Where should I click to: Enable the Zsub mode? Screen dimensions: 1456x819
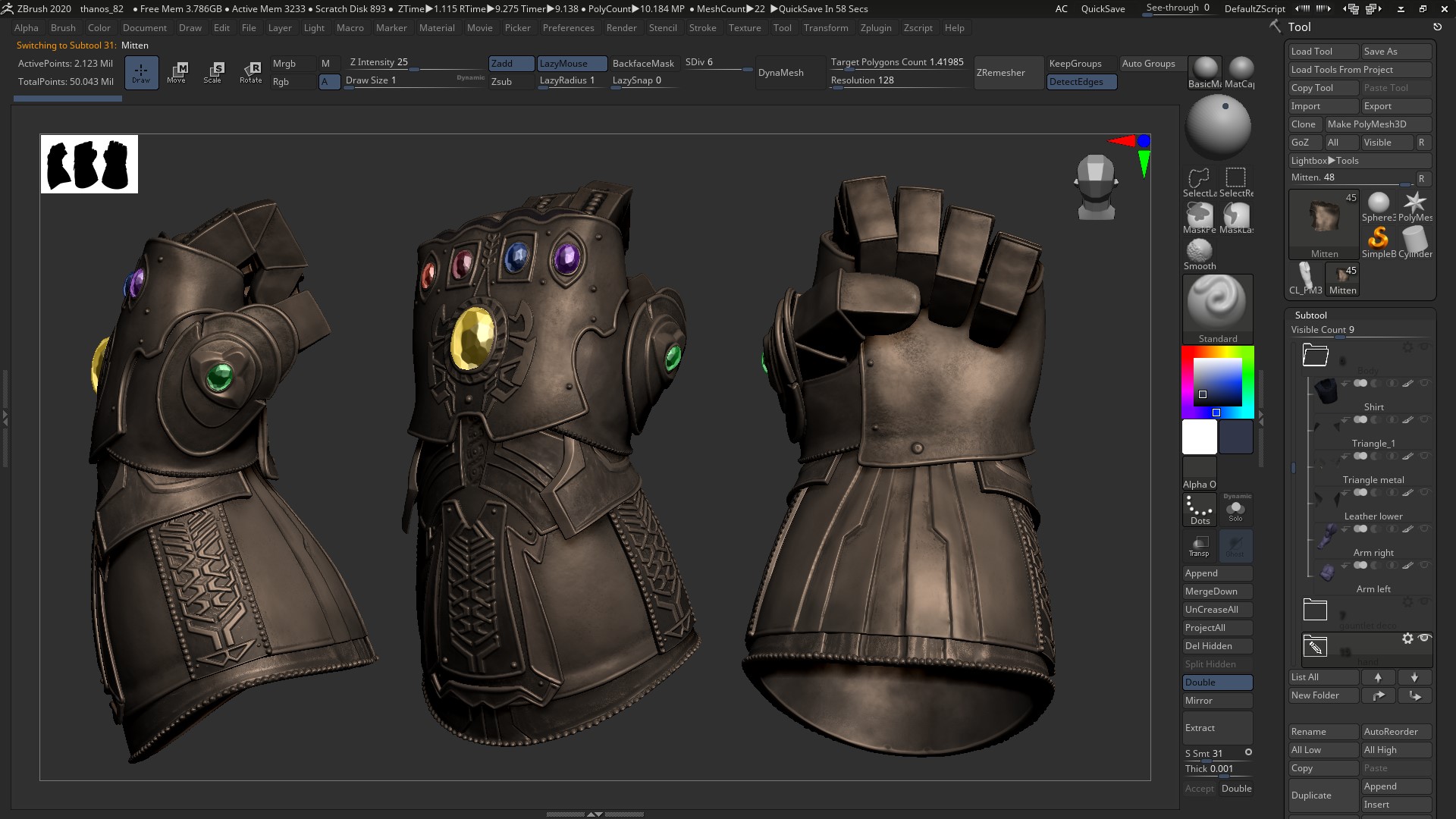point(512,82)
